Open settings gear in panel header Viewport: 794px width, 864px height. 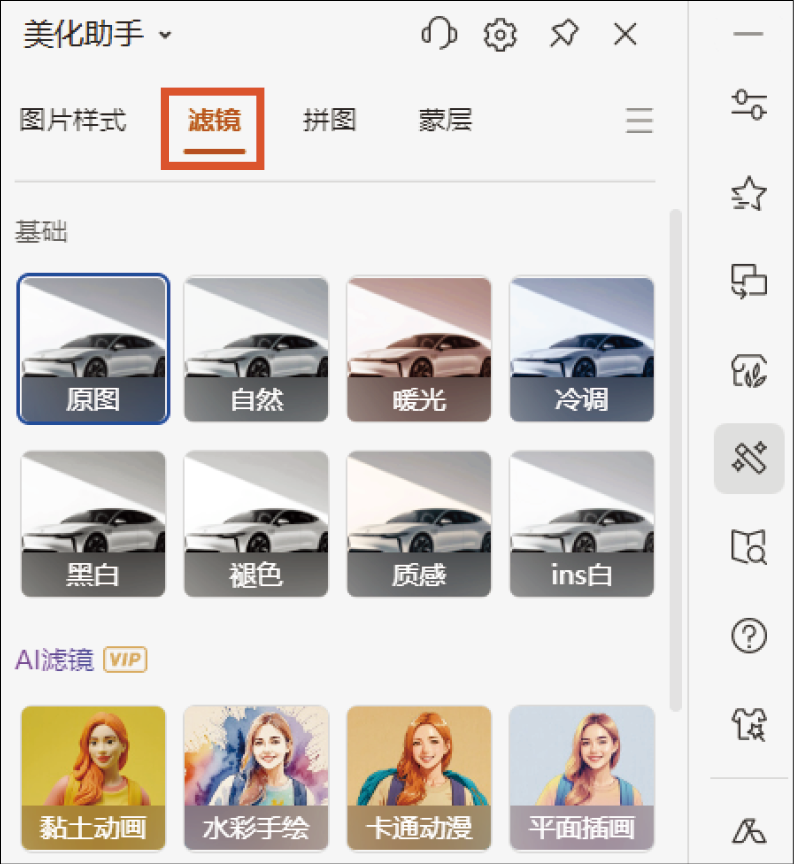click(500, 35)
